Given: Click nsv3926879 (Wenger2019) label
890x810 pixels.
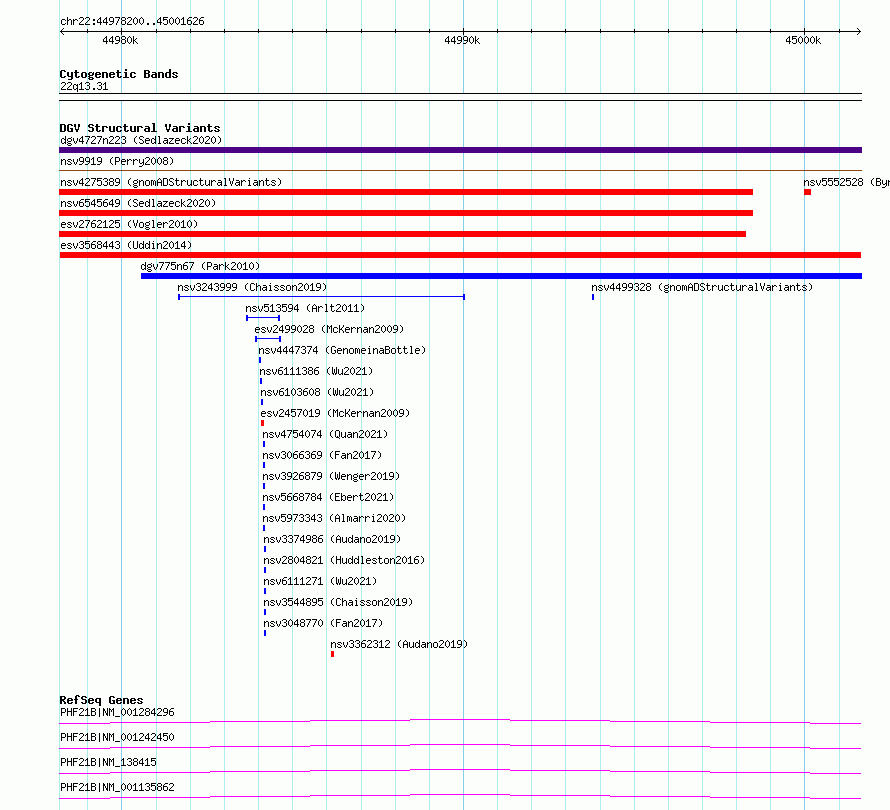Looking at the screenshot, I should click(x=331, y=476).
